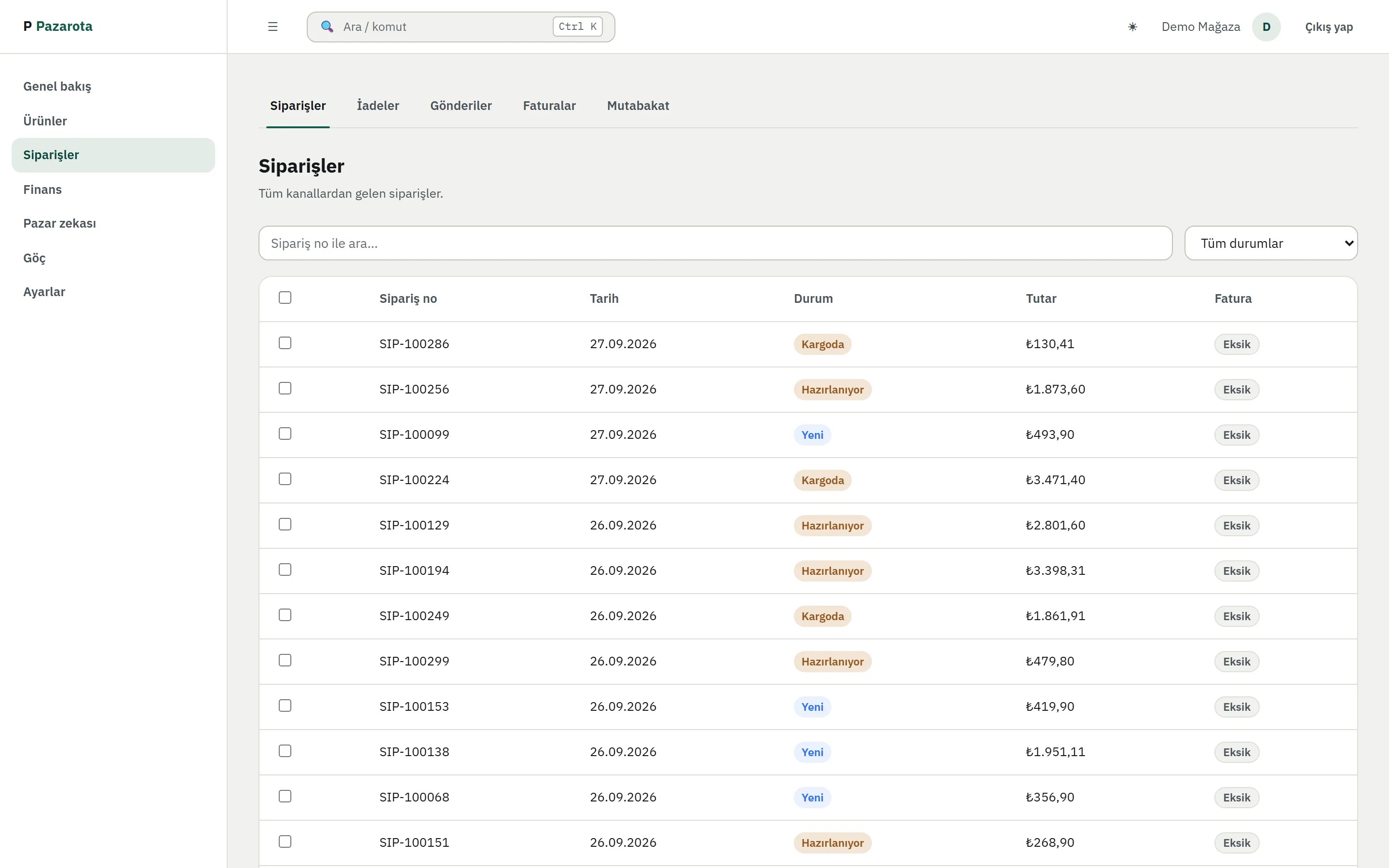The width and height of the screenshot is (1389, 868).
Task: Click the Pazarota logo
Action: [x=58, y=27]
